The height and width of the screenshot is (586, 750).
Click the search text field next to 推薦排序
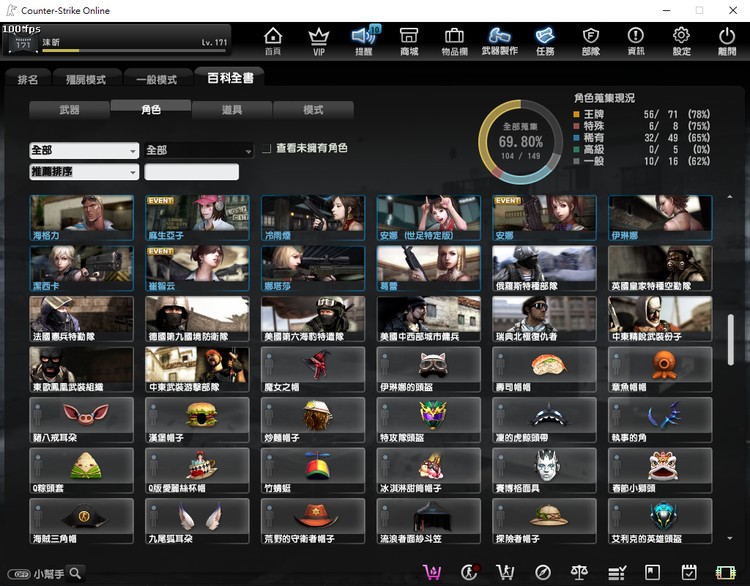coord(191,172)
